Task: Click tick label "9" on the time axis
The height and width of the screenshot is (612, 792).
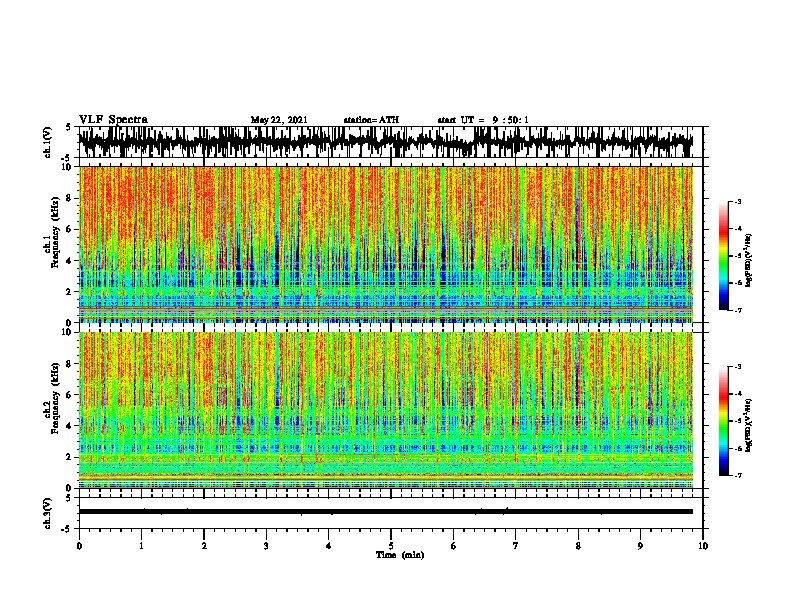Action: [640, 546]
